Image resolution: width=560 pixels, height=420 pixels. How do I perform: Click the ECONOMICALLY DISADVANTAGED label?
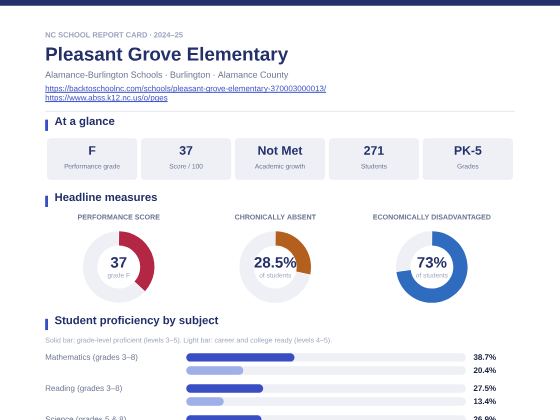pyautogui.click(x=431, y=217)
